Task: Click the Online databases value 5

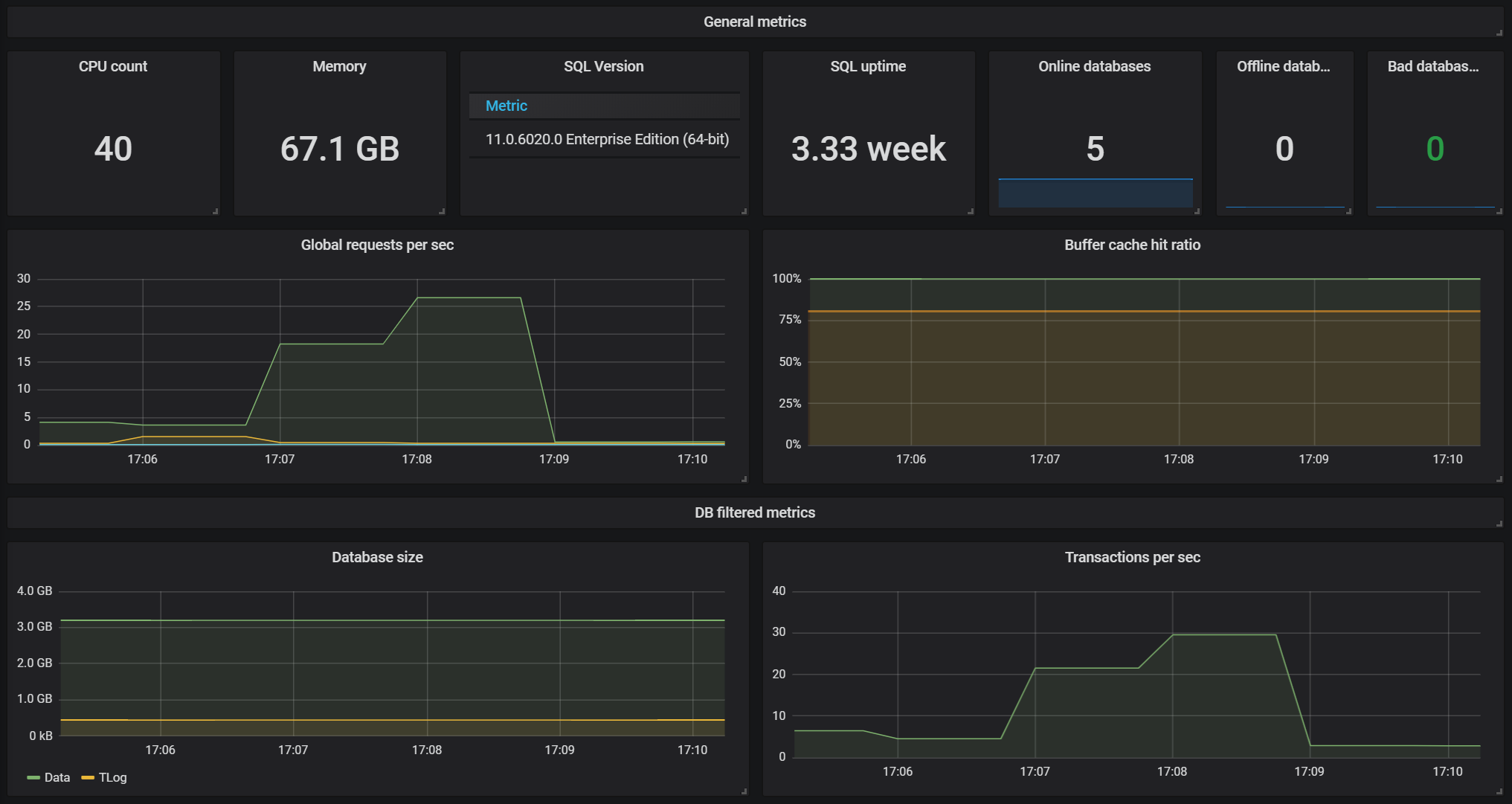Action: click(1095, 149)
